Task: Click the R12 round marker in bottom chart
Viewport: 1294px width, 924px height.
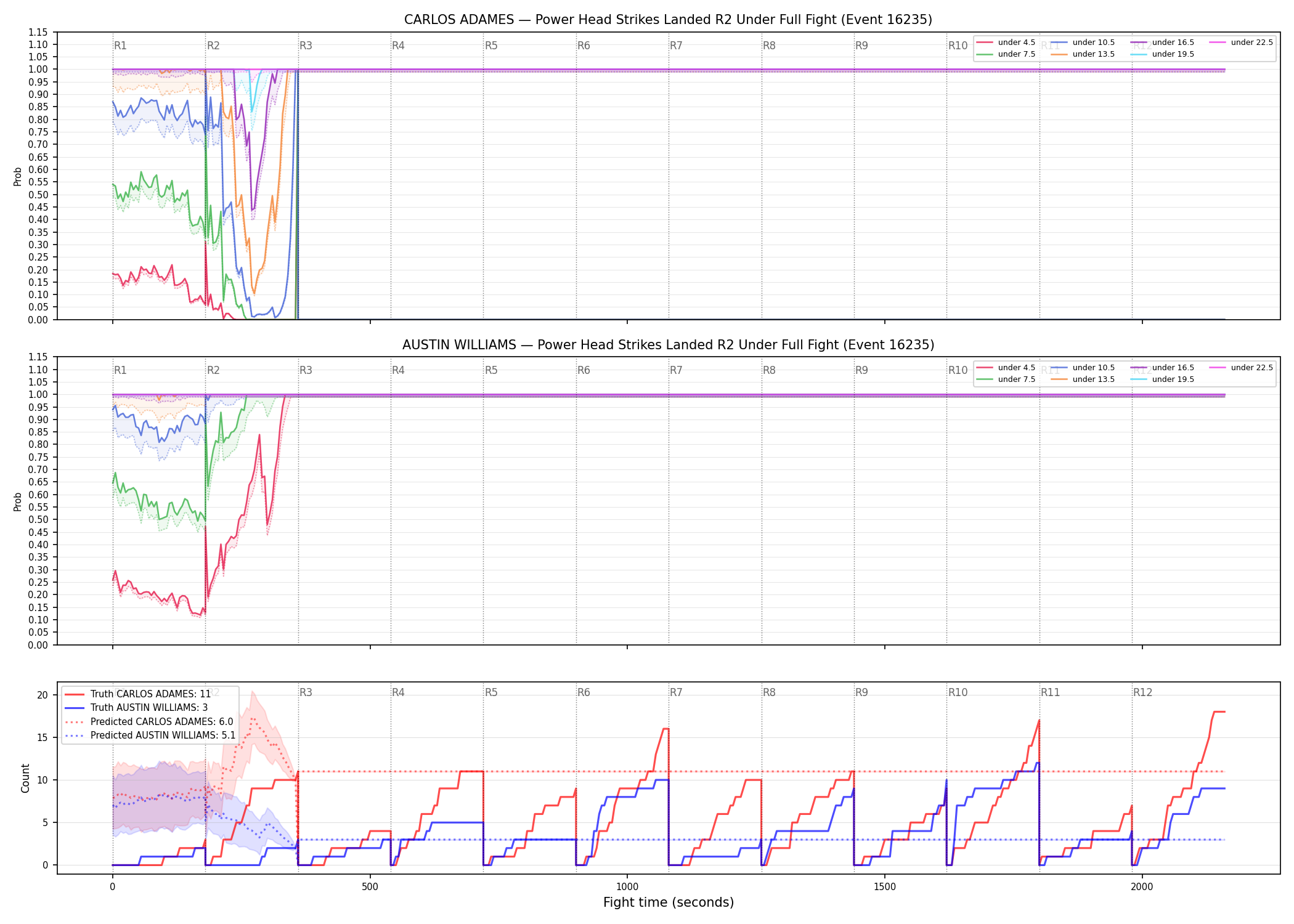Action: [1143, 692]
